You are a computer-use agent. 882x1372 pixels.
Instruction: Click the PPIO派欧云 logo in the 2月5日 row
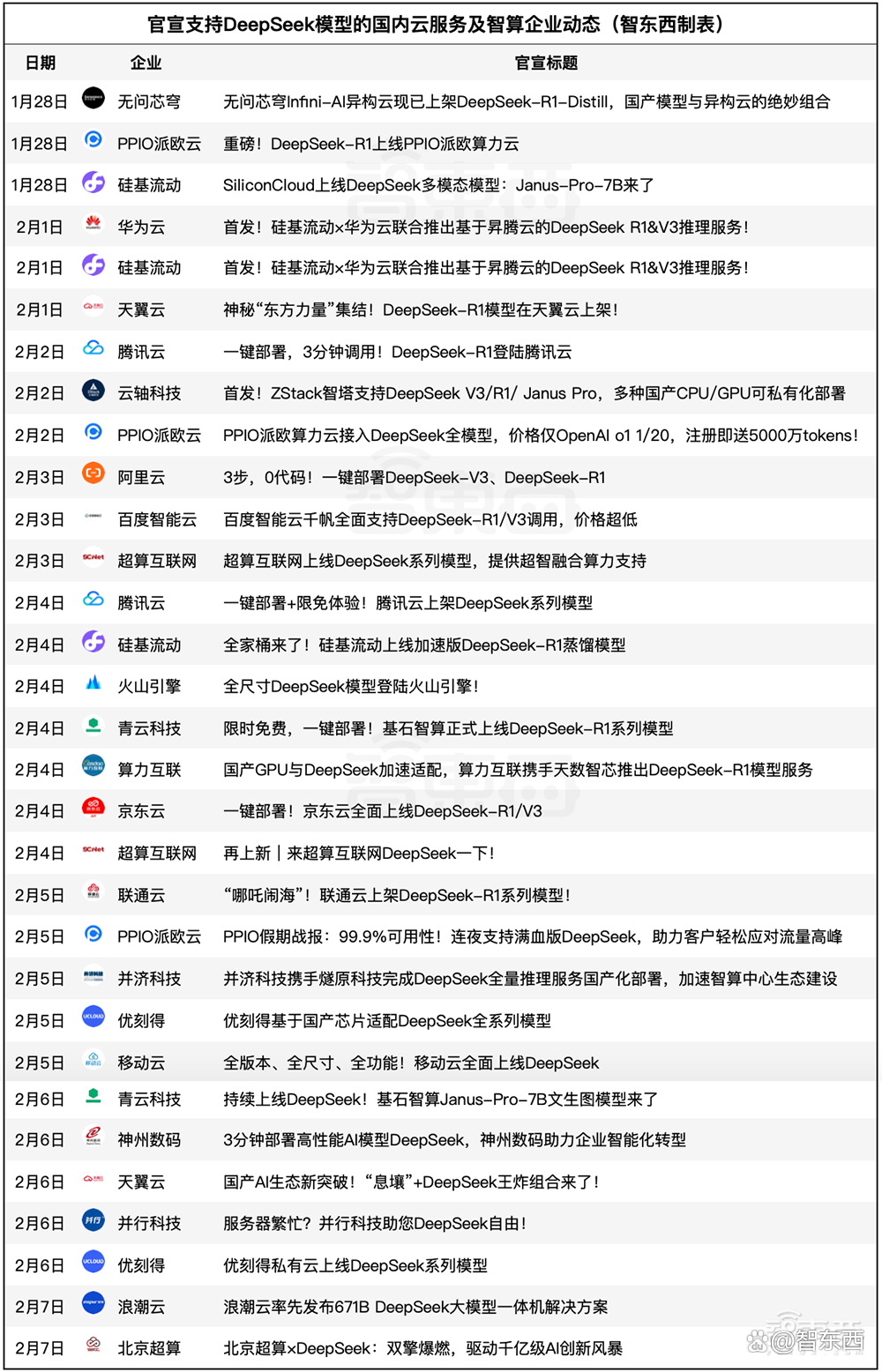click(93, 934)
